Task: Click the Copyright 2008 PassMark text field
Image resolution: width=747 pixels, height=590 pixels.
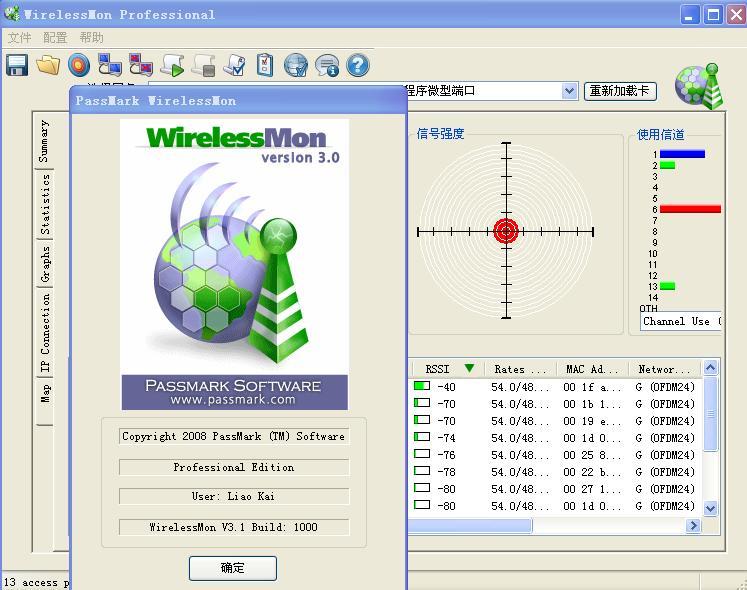Action: pyautogui.click(x=233, y=436)
